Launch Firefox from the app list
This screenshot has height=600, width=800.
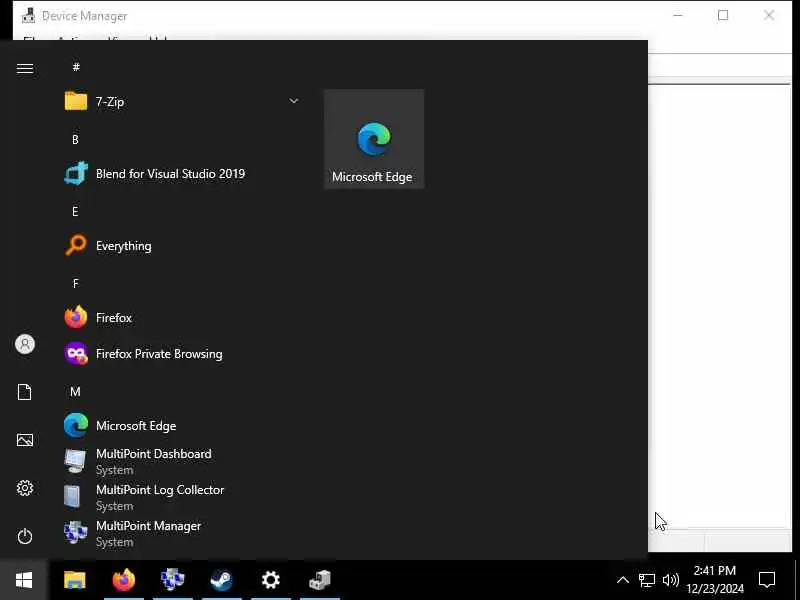coord(181,318)
